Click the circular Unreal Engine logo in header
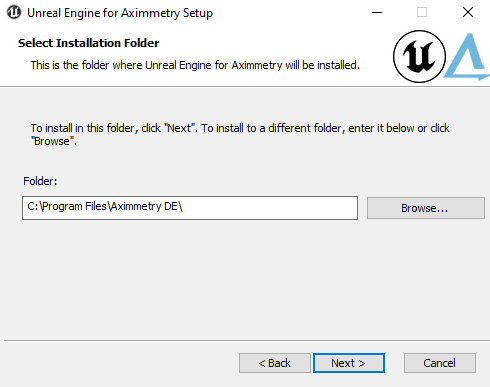Viewport: 490px width, 387px height. (x=419, y=56)
